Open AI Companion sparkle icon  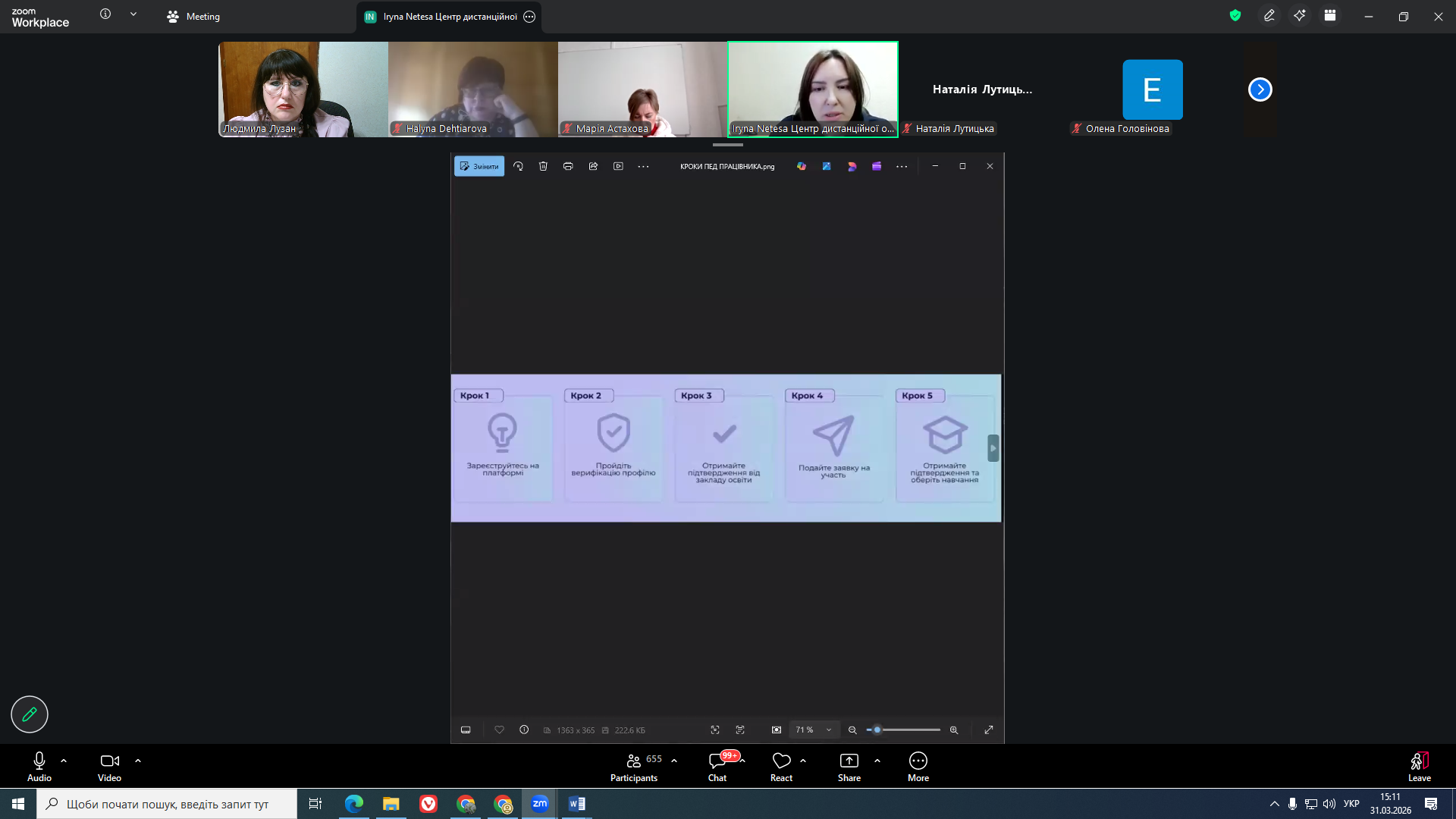[x=1300, y=16]
